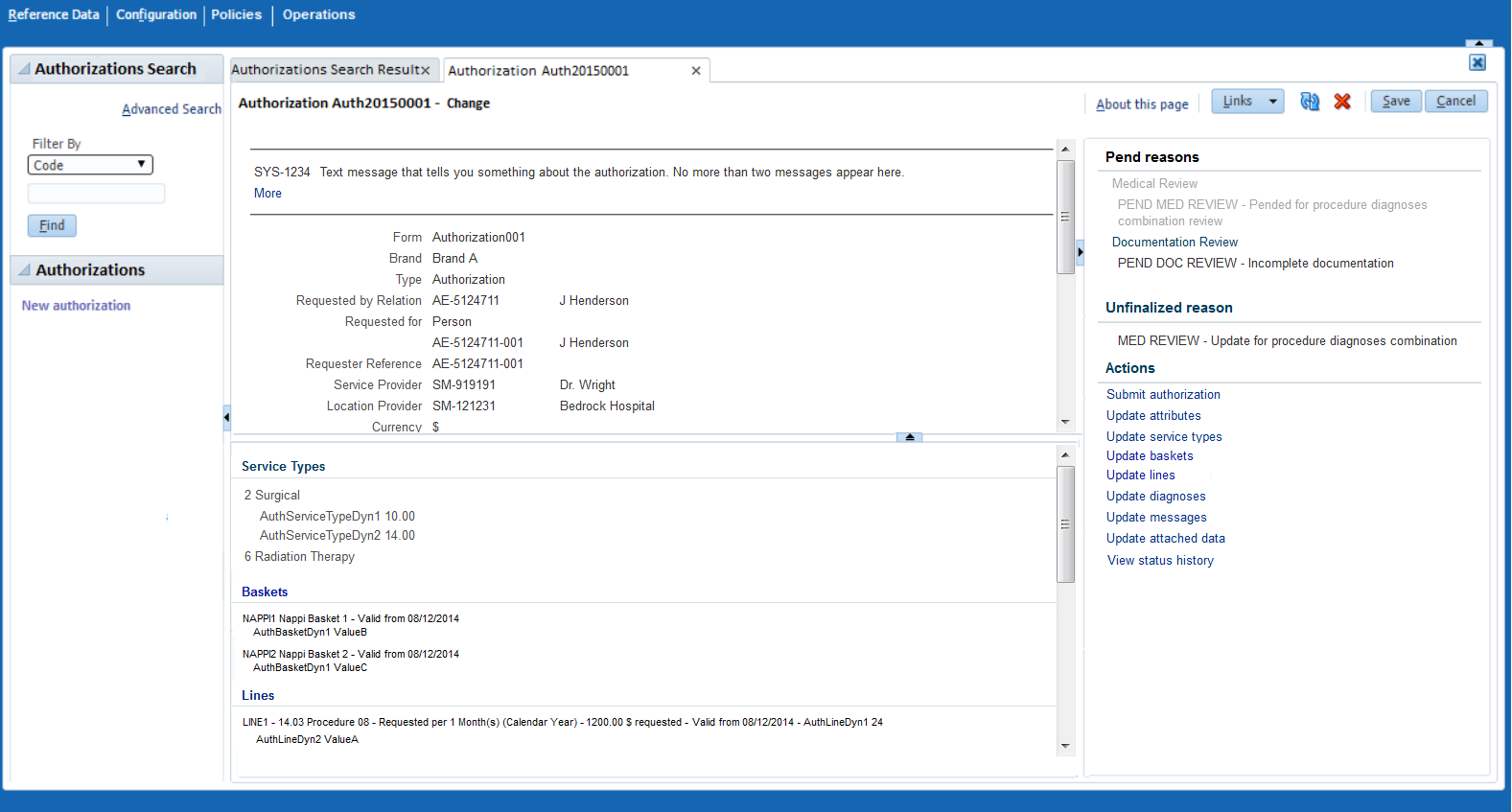Click the up arrow of the Service Types scrollbar
The image size is (1512, 812).
1065,454
